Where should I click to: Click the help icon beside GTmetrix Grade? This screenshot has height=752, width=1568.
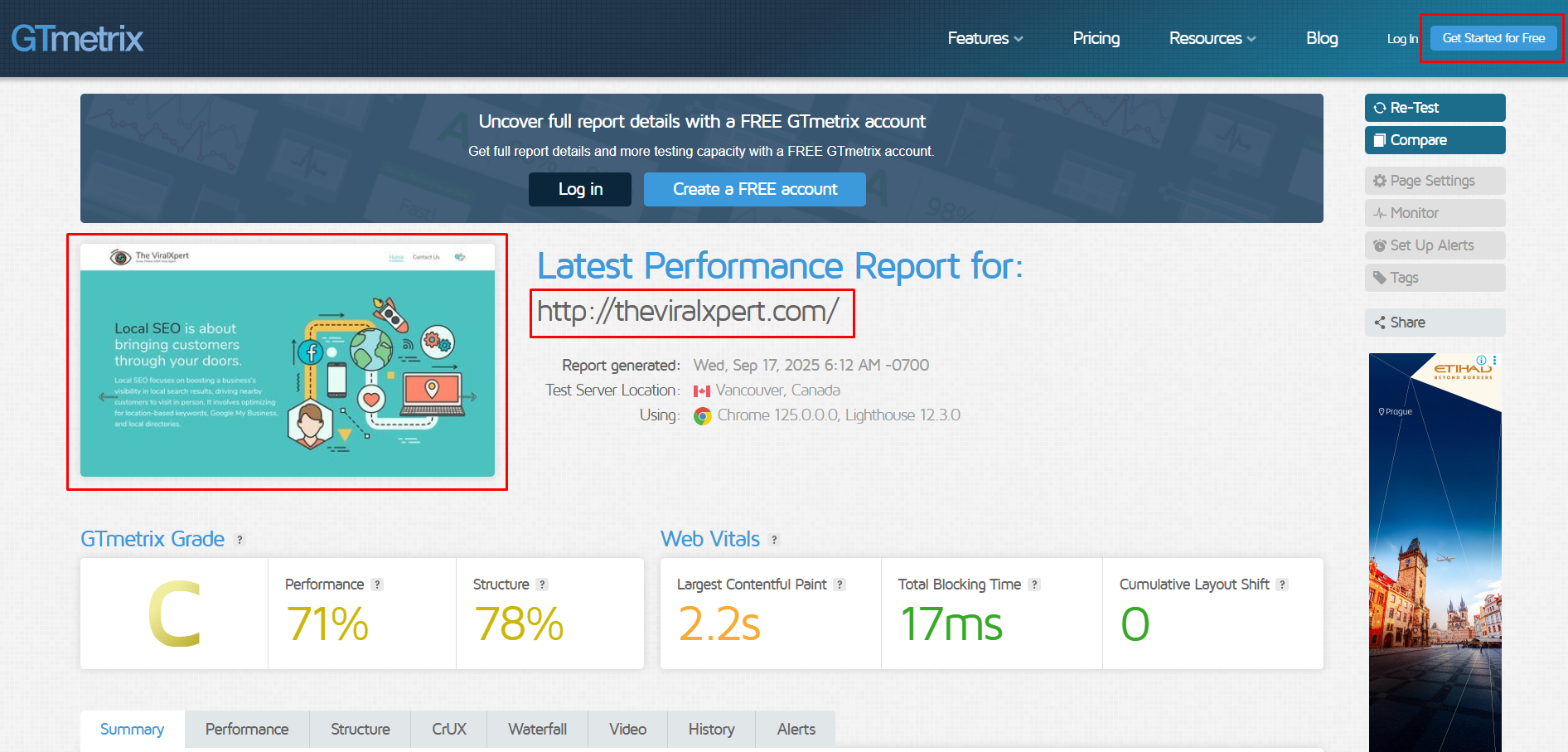click(x=240, y=540)
